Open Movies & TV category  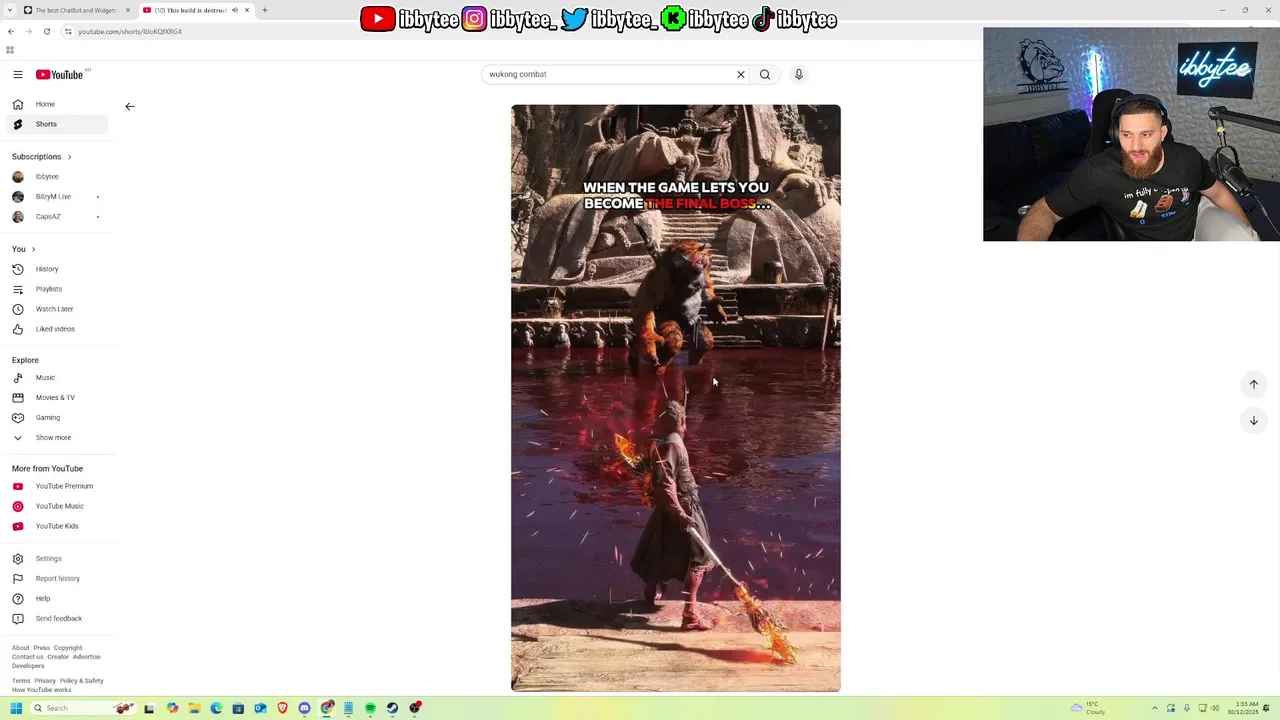point(57,398)
